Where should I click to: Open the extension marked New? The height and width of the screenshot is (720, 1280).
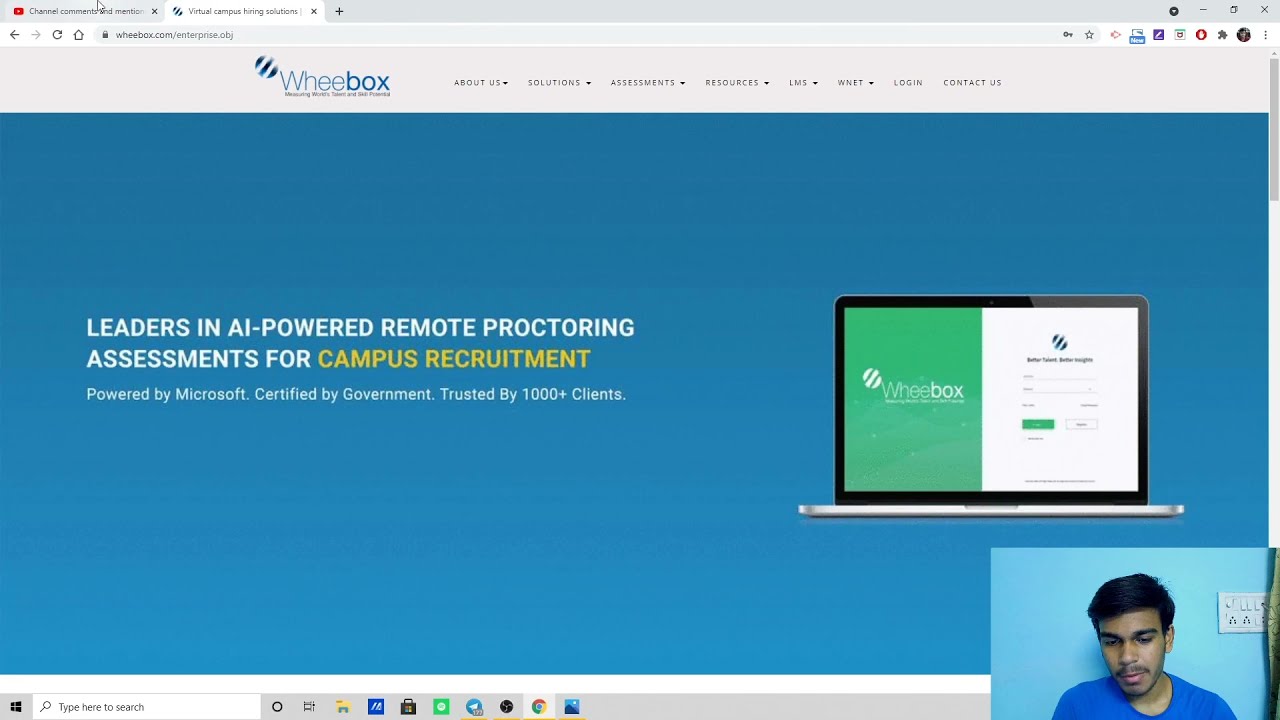[x=1137, y=36]
